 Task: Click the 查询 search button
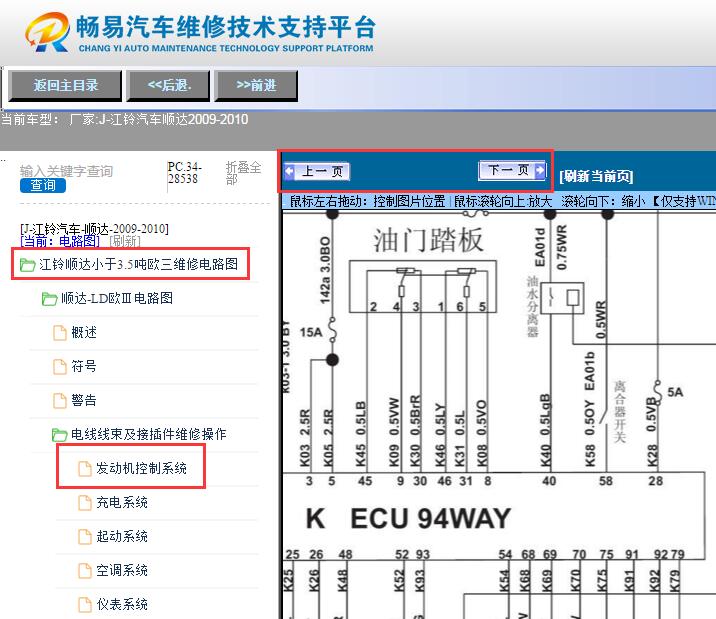coord(43,185)
